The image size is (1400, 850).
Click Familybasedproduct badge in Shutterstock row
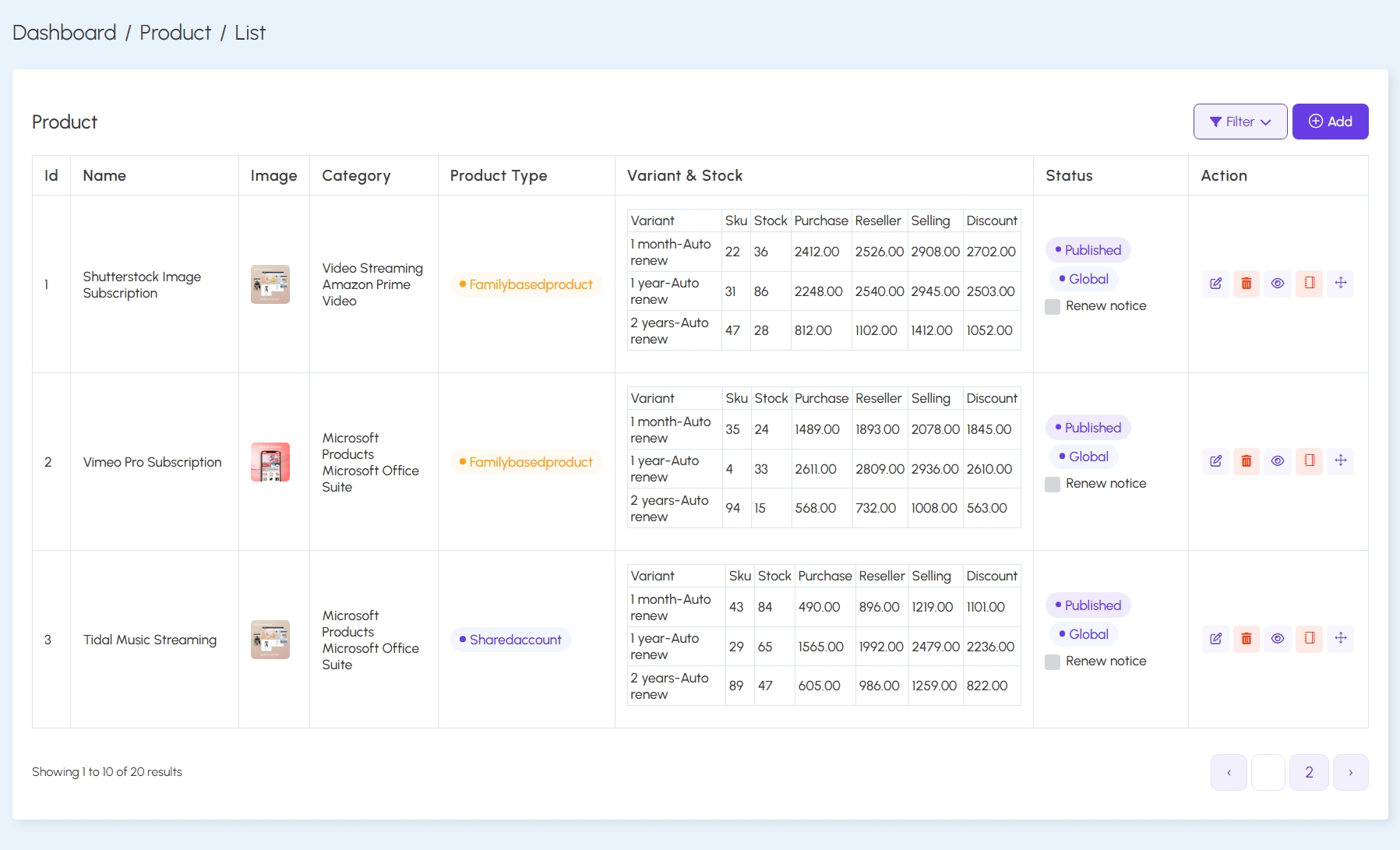[x=527, y=284]
